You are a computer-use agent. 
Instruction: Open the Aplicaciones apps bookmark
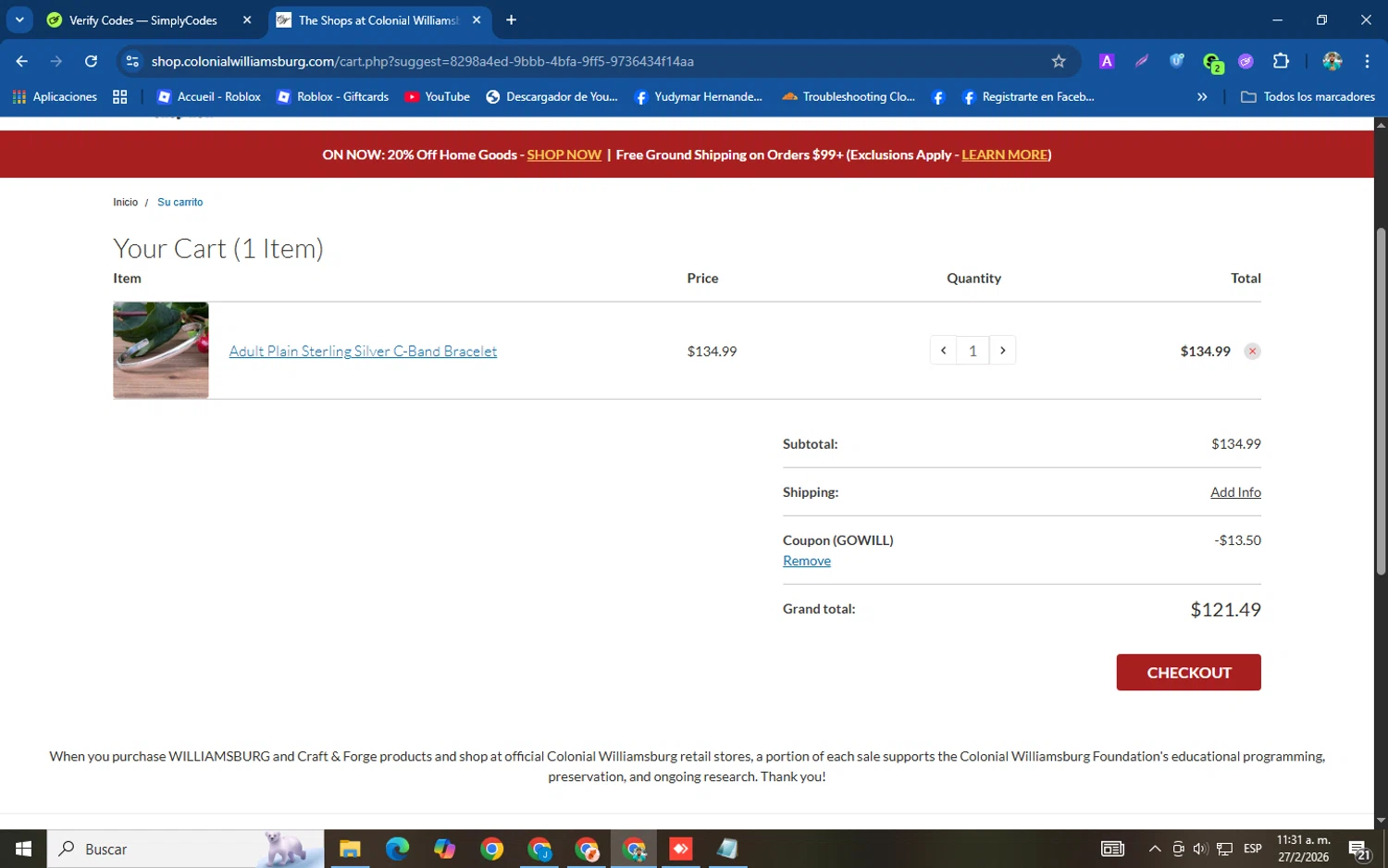coord(55,96)
